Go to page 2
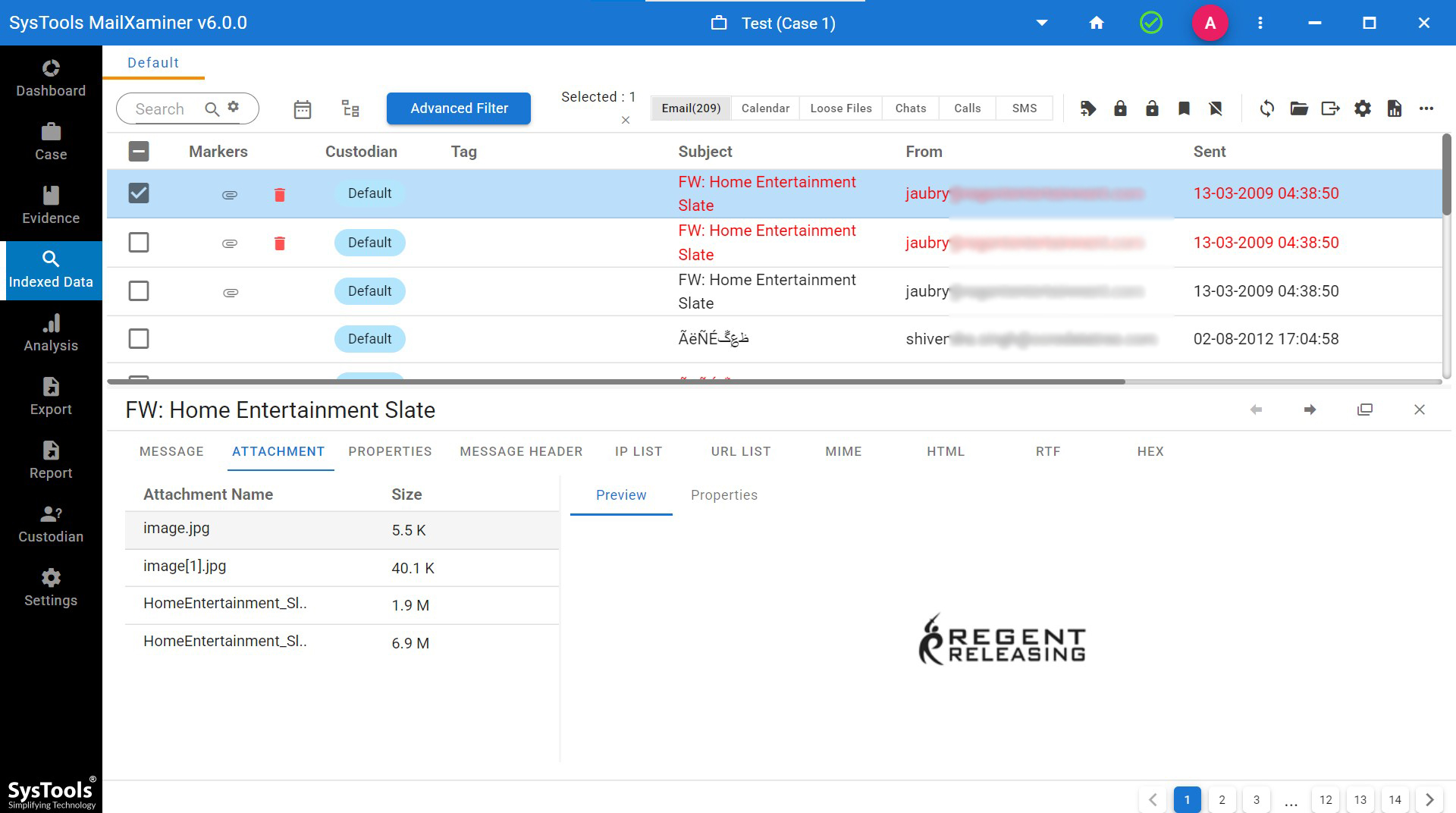This screenshot has width=1456, height=813. tap(1222, 800)
